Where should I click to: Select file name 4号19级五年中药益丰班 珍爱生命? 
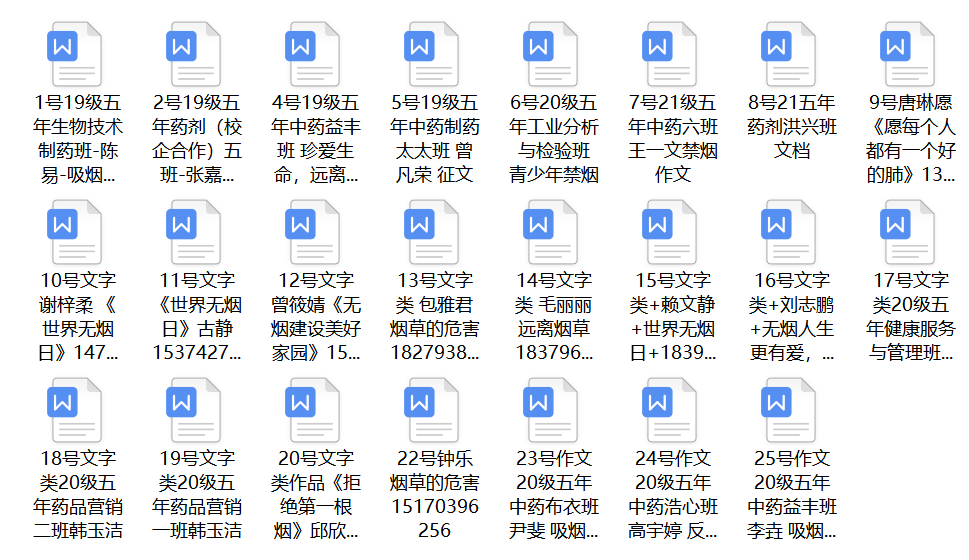pos(316,138)
